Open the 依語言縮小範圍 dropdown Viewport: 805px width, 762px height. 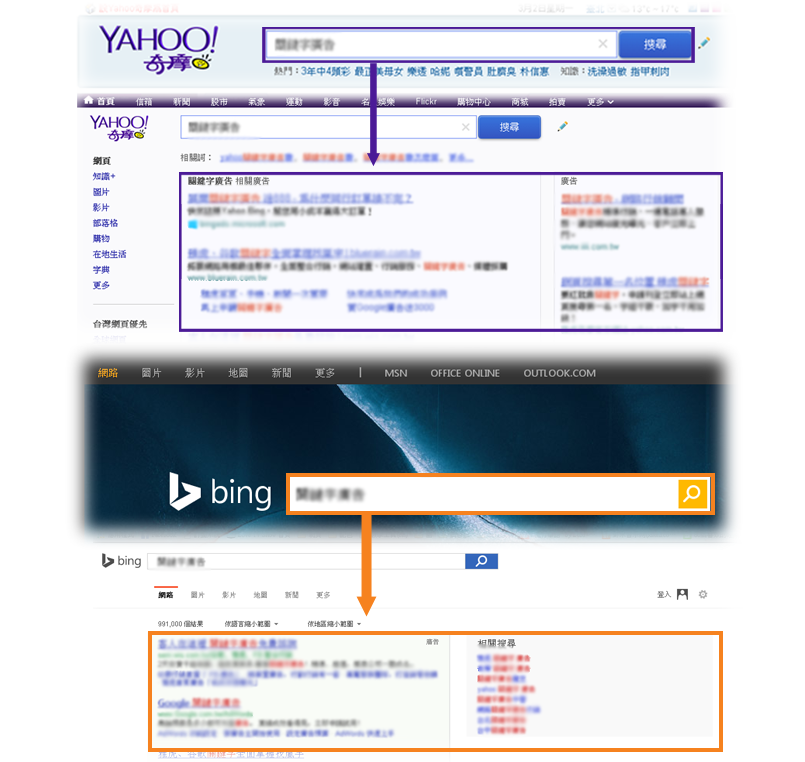[x=251, y=624]
